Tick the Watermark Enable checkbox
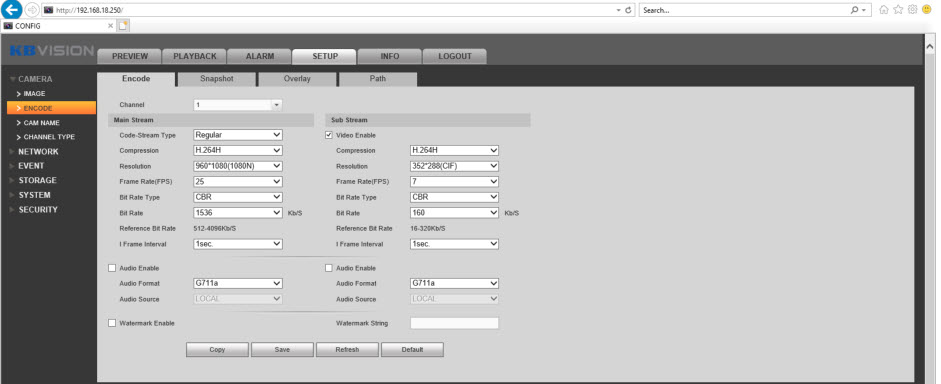941x384 pixels. pyautogui.click(x=112, y=323)
